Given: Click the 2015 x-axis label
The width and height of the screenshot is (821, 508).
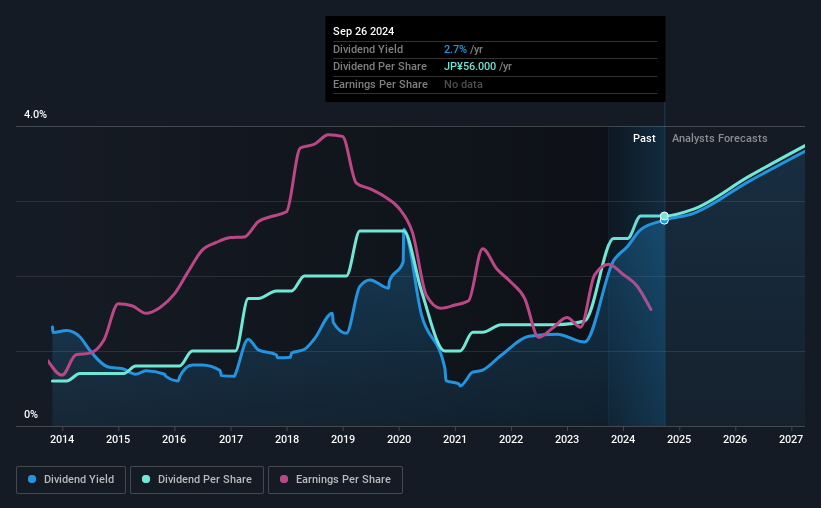Looking at the screenshot, I should coord(118,439).
